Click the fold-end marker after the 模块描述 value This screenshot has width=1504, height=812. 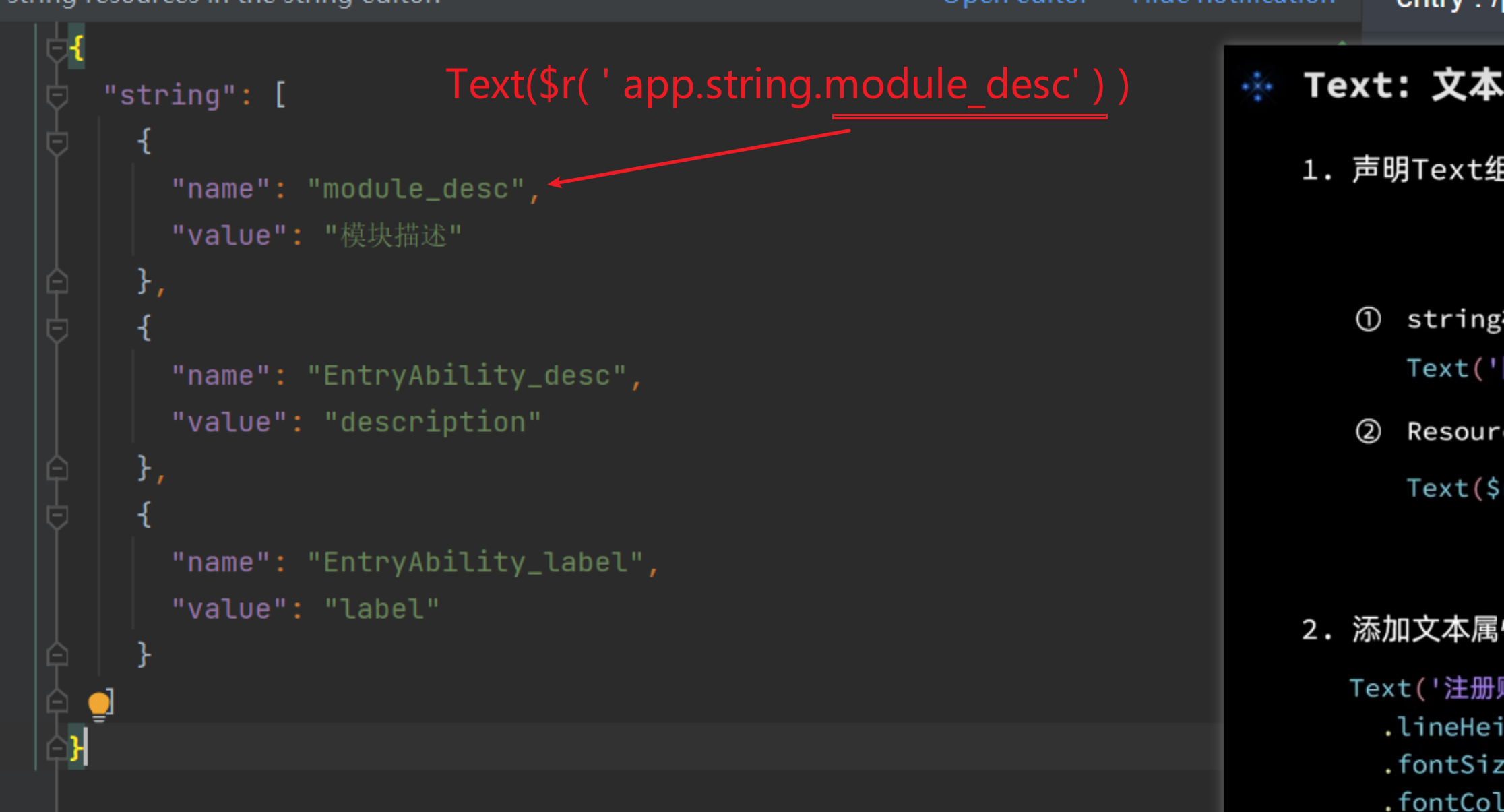coord(57,282)
